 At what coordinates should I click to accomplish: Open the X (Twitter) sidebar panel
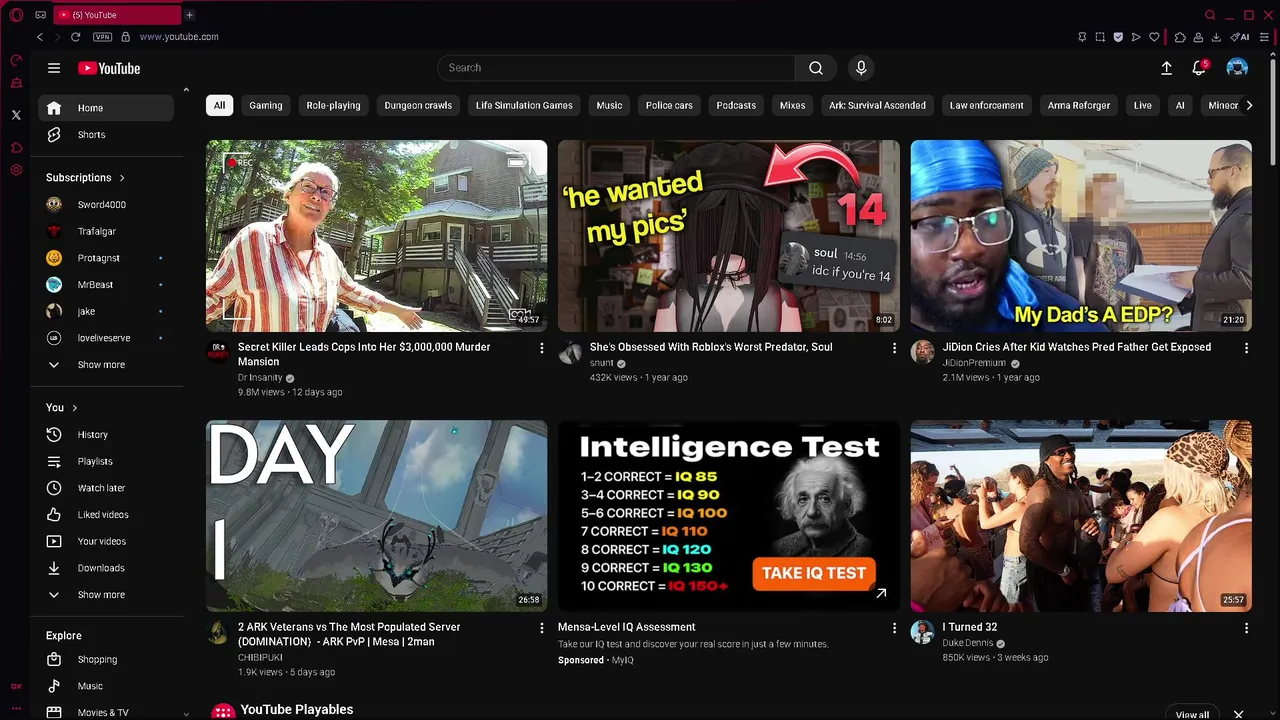(16, 115)
